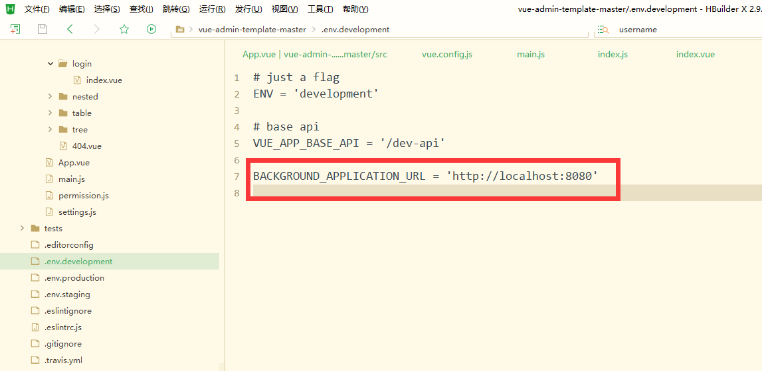Switch to the main.js editor tab
This screenshot has width=762, height=371.
click(x=531, y=54)
